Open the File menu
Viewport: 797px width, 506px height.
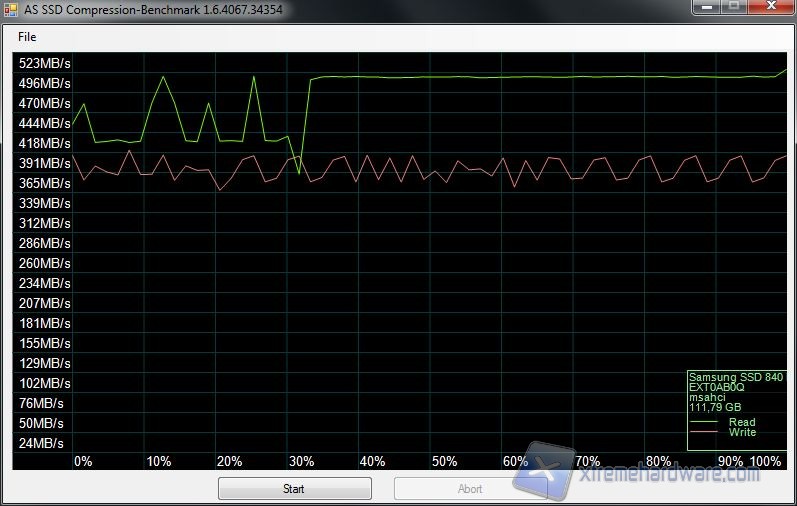pos(27,37)
